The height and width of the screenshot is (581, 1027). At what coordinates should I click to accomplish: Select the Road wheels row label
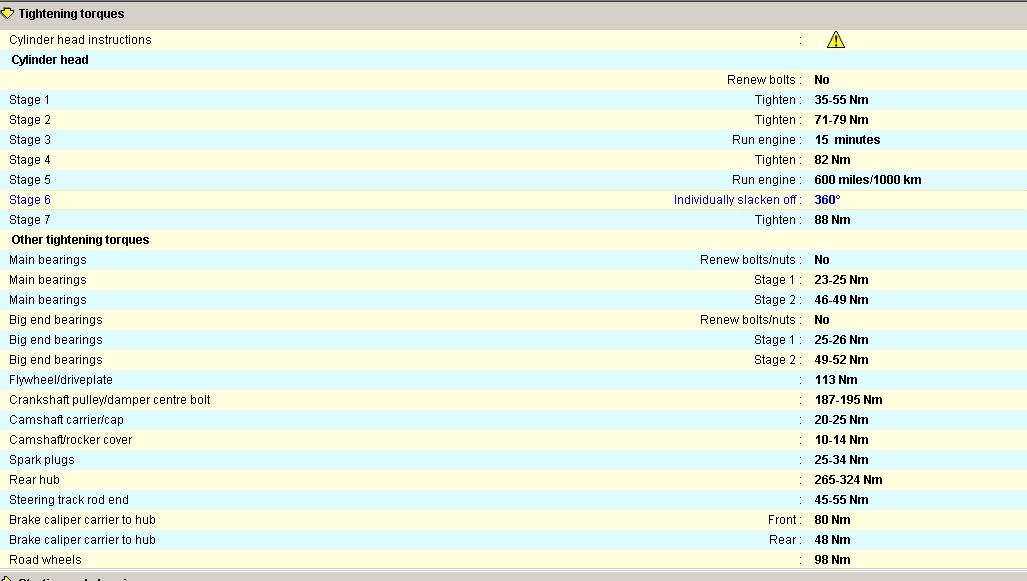45,560
